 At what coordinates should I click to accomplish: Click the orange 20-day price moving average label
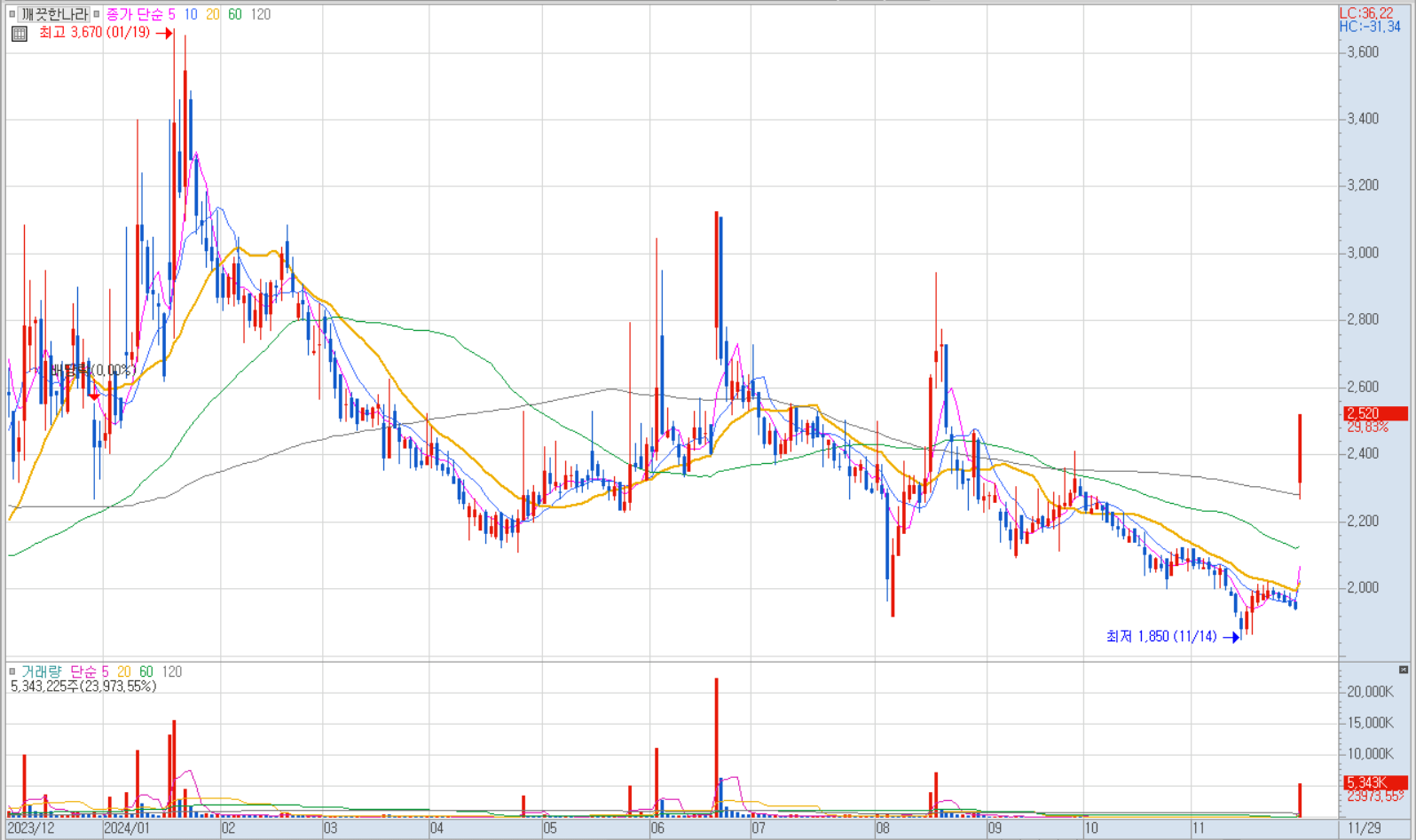pos(213,14)
